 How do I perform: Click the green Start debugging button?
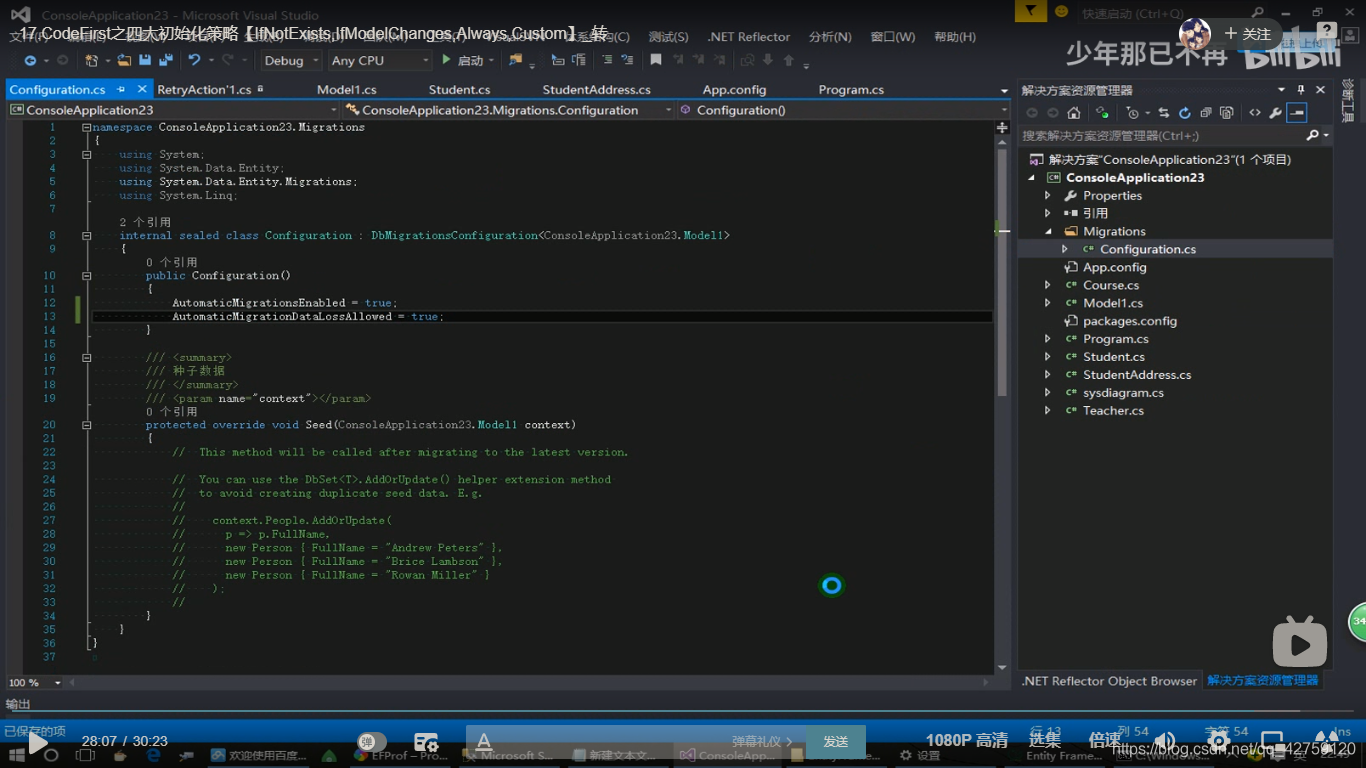pyautogui.click(x=463, y=60)
